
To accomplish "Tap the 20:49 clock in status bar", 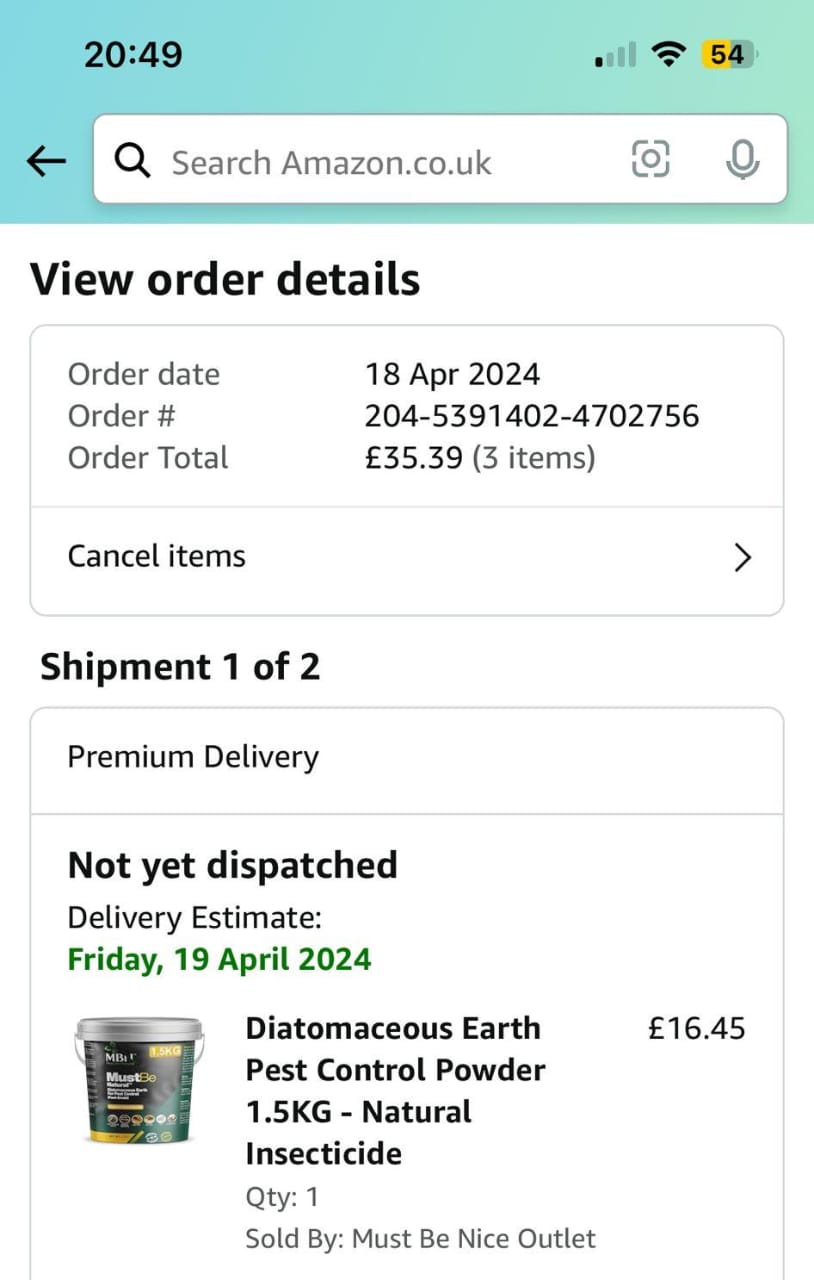I will coord(133,54).
